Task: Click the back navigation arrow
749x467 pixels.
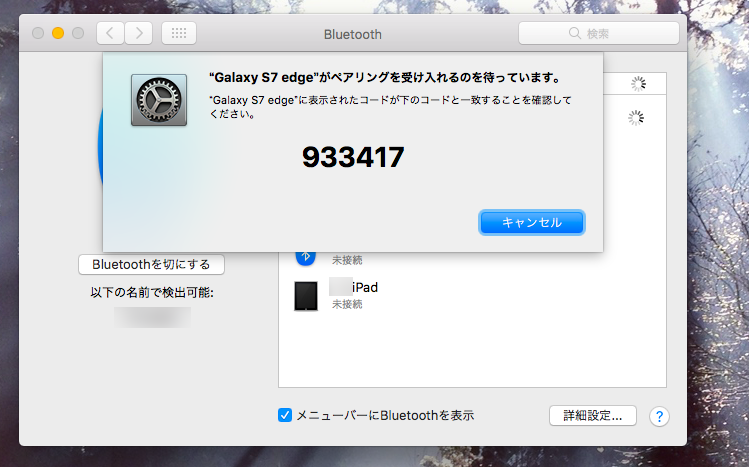Action: coord(109,33)
